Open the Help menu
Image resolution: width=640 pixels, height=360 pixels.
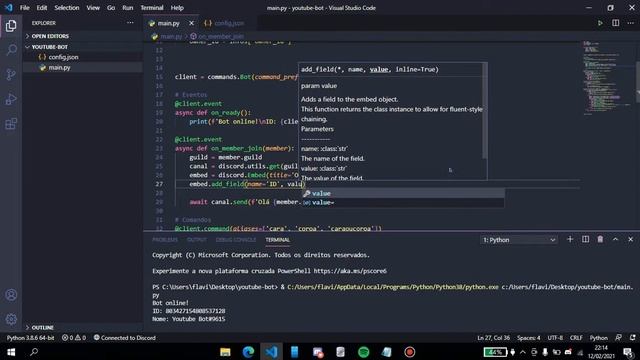click(x=177, y=8)
